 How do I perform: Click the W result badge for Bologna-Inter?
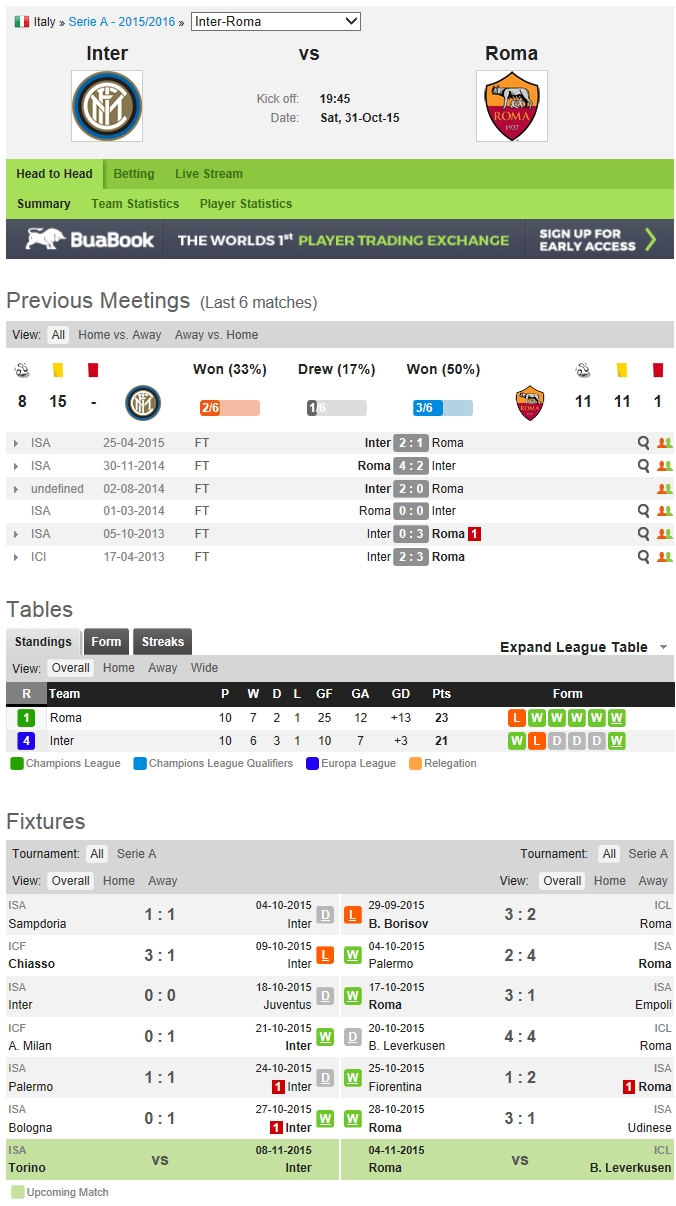[325, 1119]
